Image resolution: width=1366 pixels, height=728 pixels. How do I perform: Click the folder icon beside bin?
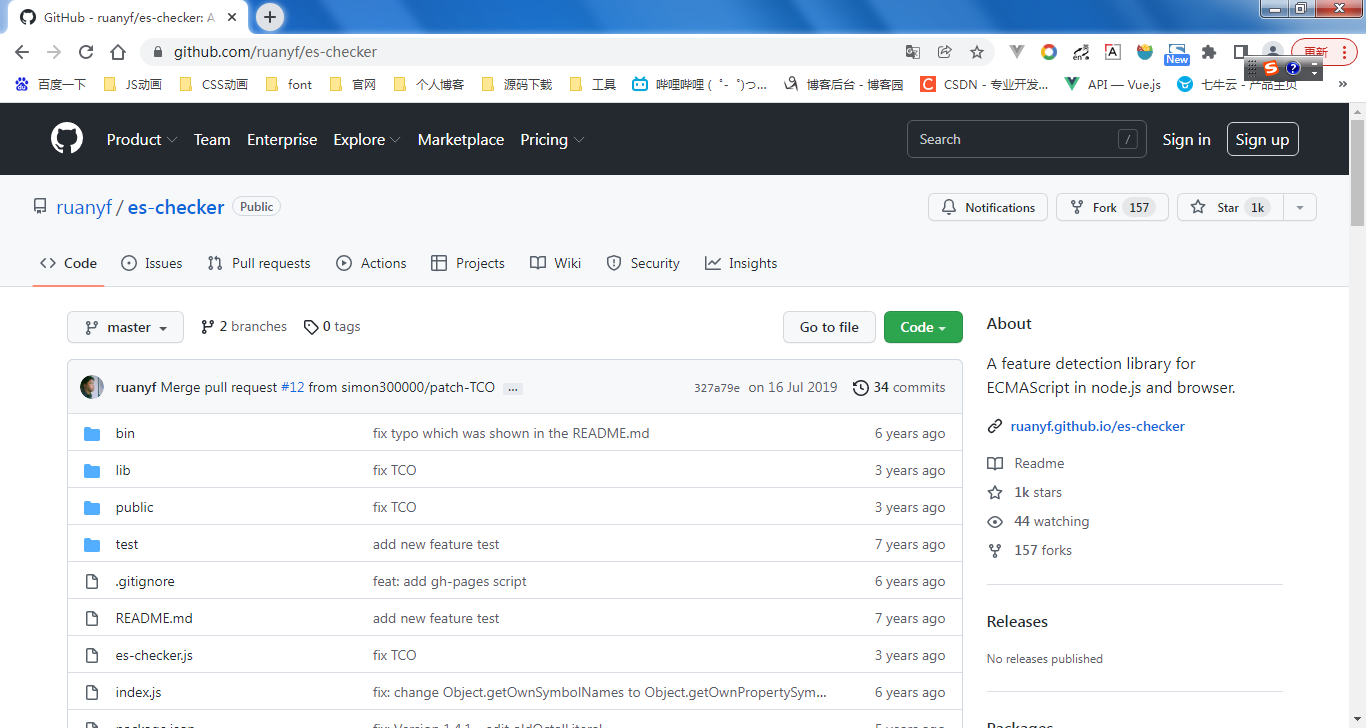coord(93,433)
